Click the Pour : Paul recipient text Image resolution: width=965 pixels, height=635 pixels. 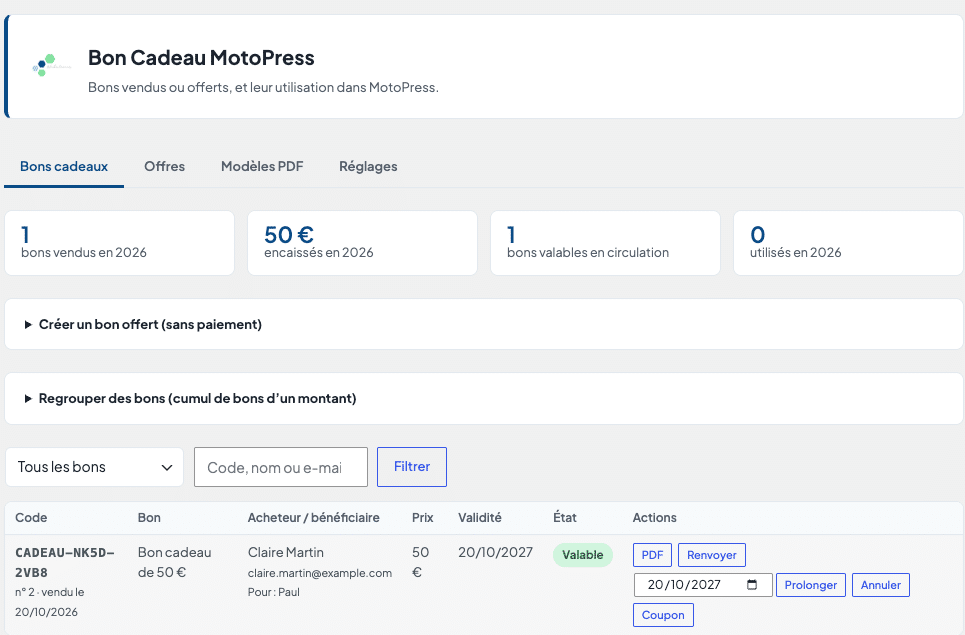(274, 592)
